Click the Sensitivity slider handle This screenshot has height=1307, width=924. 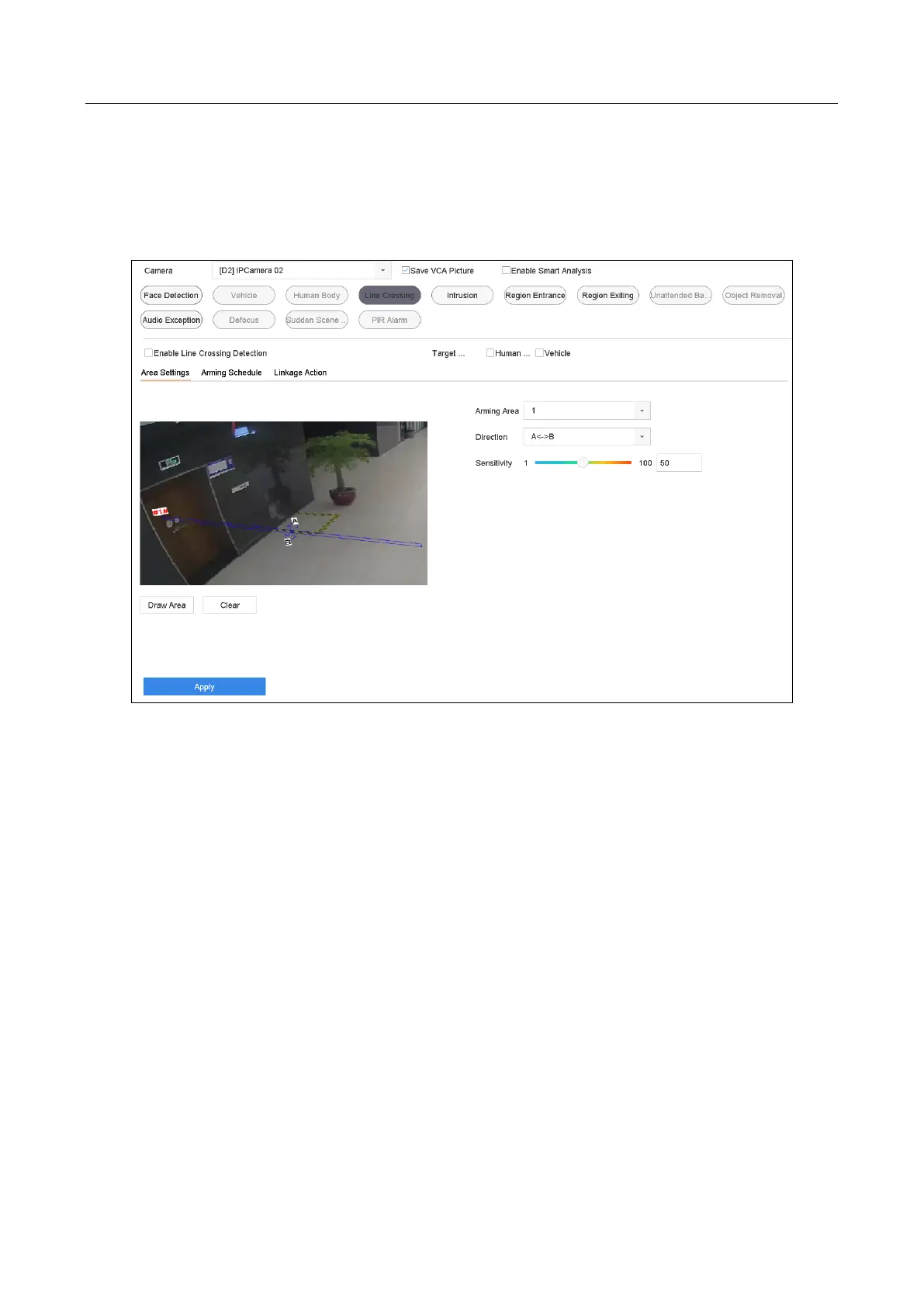(x=583, y=463)
